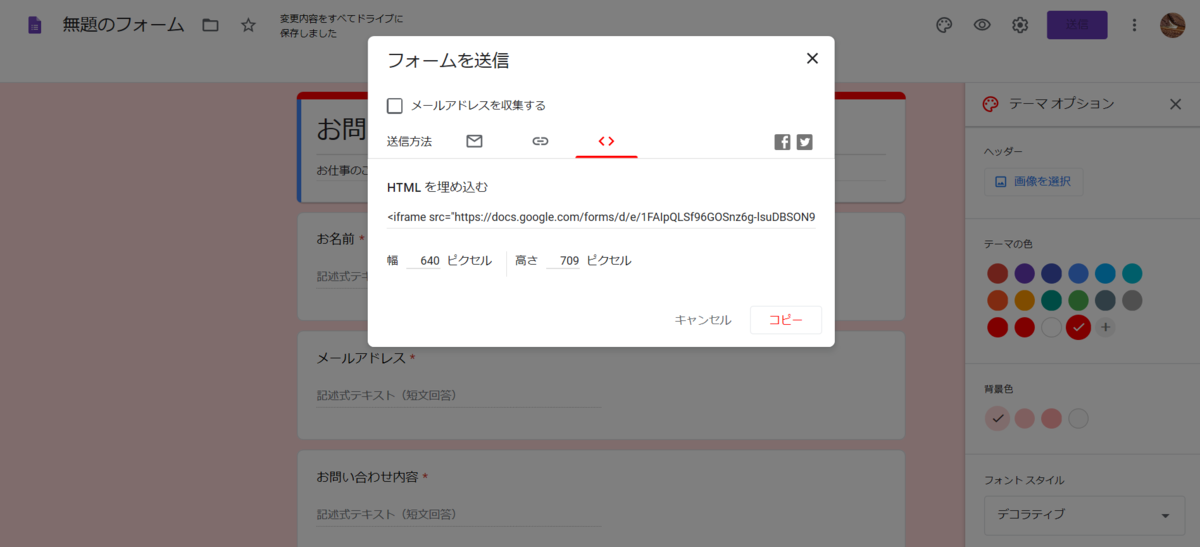Image resolution: width=1200 pixels, height=547 pixels.
Task: Click the palette icon beside テーマ オプション
Action: 991,104
